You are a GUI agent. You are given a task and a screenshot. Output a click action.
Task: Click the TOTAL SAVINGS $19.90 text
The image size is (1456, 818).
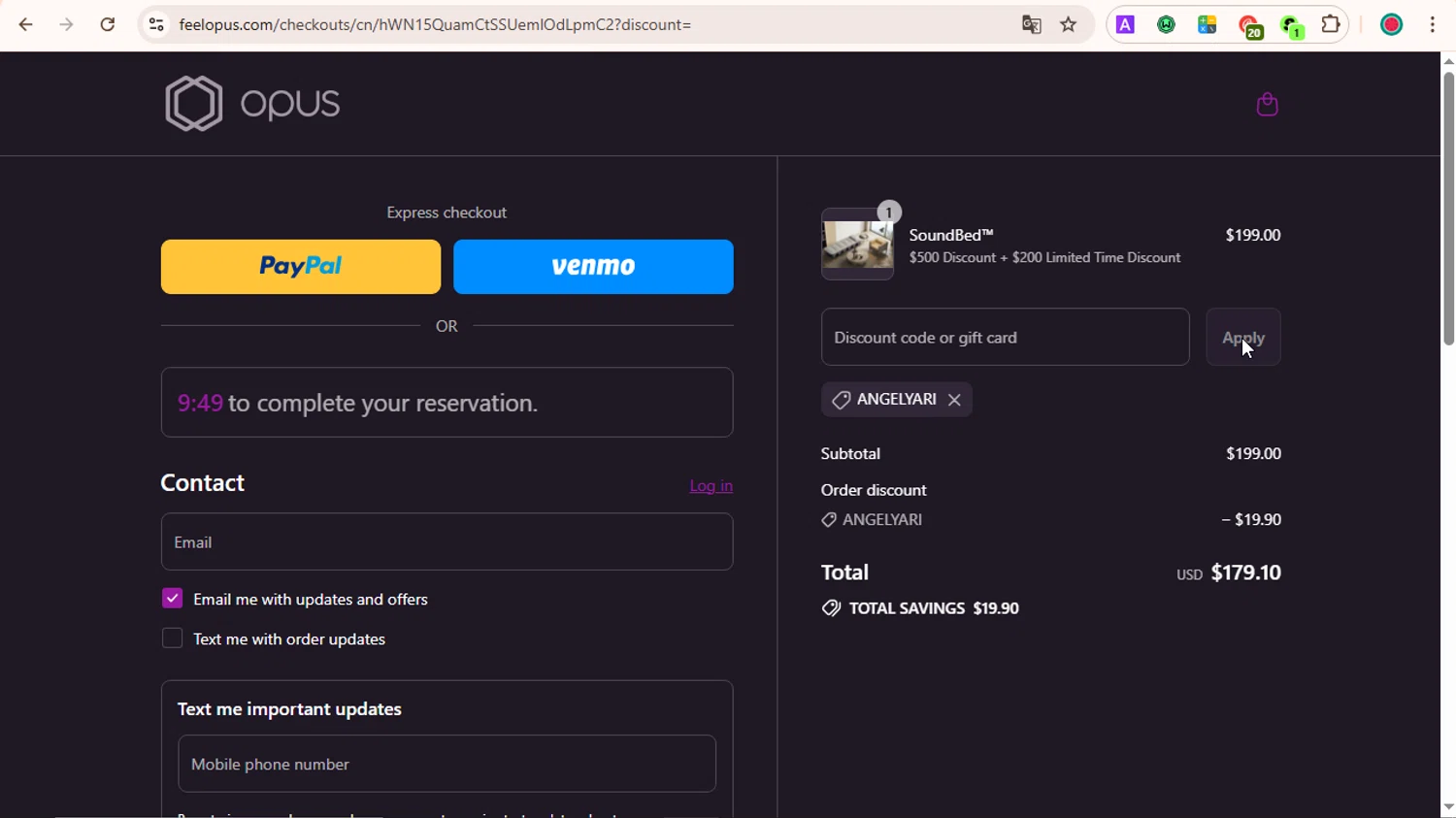click(934, 608)
